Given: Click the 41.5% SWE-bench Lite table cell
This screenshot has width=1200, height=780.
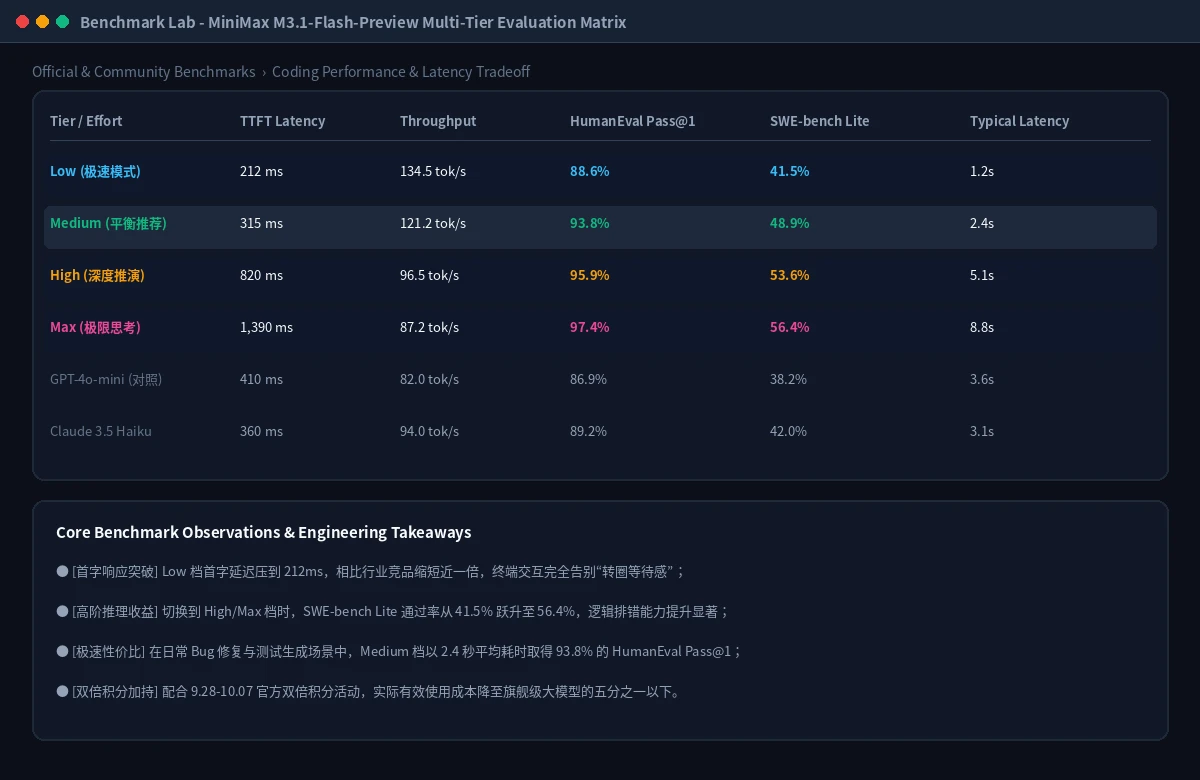Looking at the screenshot, I should (789, 171).
